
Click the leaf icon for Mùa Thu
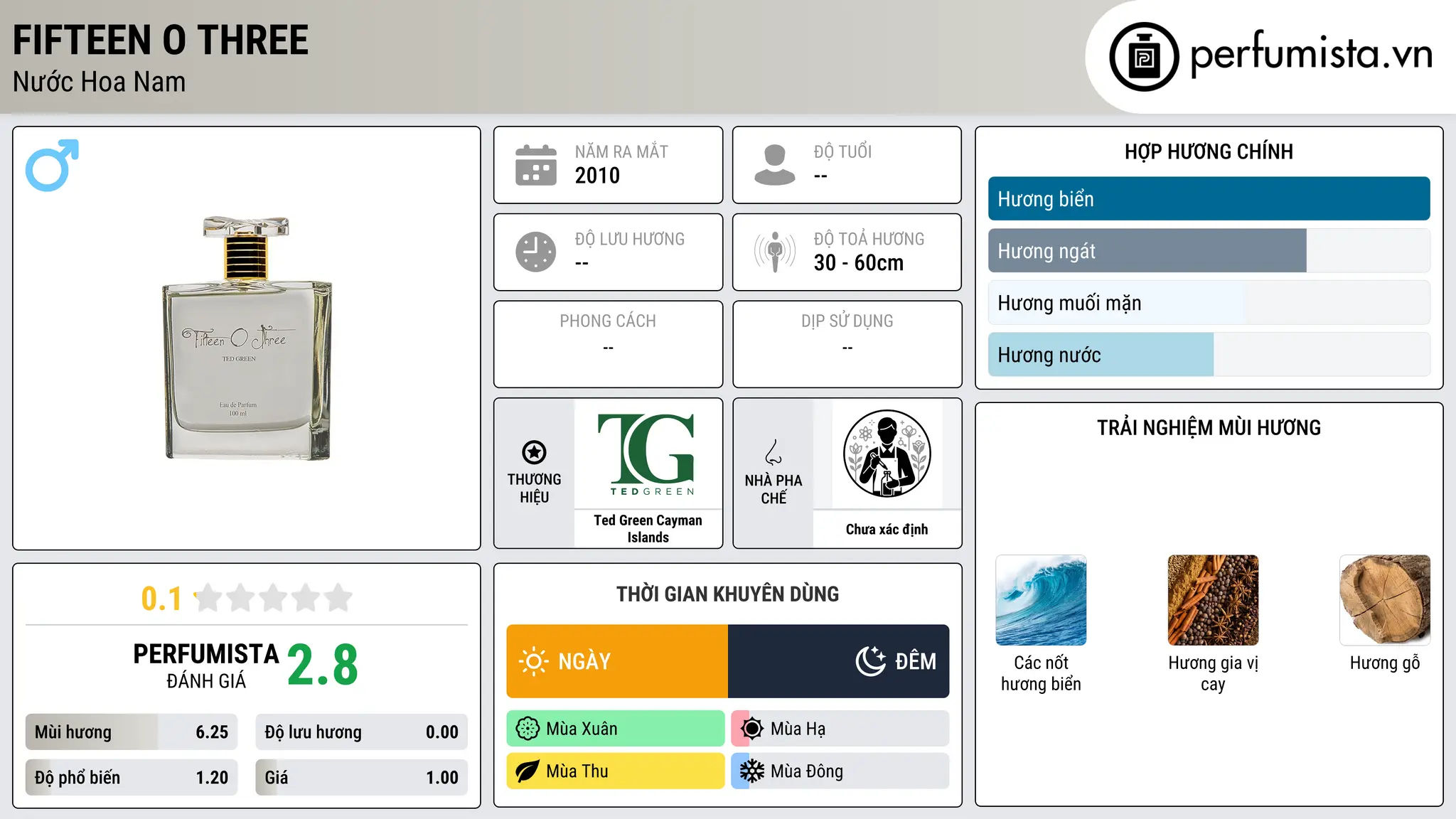528,771
